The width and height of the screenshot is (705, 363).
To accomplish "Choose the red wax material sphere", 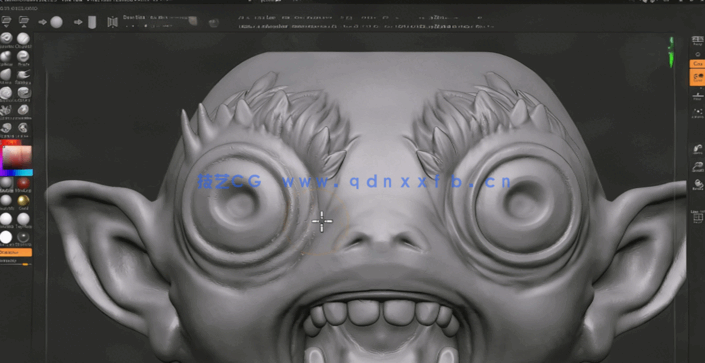I will click(x=23, y=183).
